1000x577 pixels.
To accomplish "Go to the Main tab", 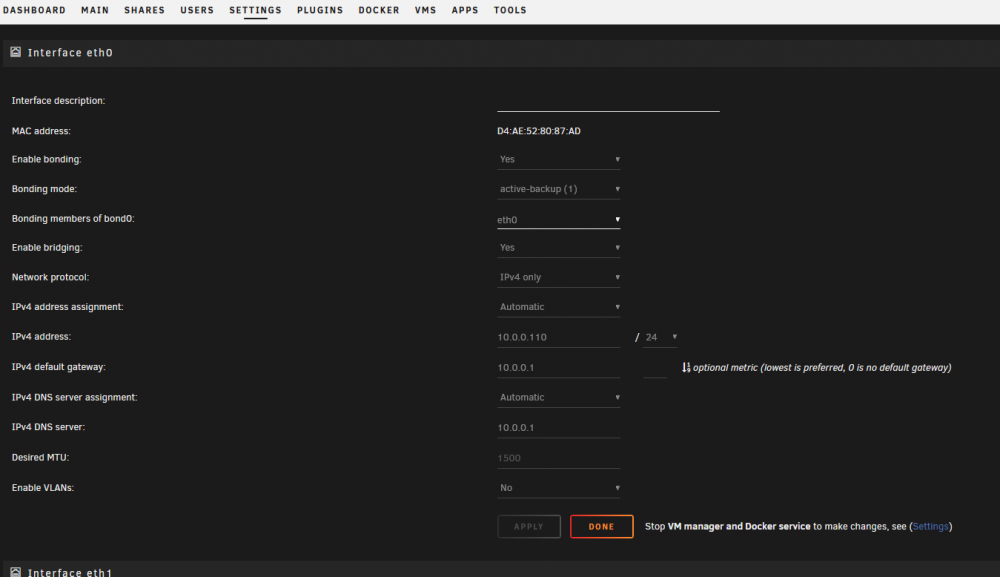I will (95, 10).
